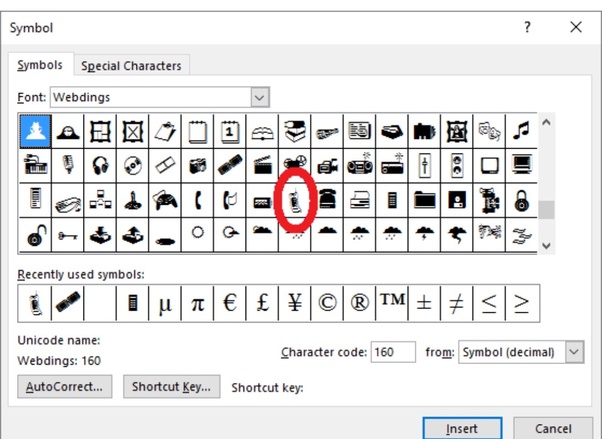
Task: Click the Character code input field
Action: coord(393,352)
